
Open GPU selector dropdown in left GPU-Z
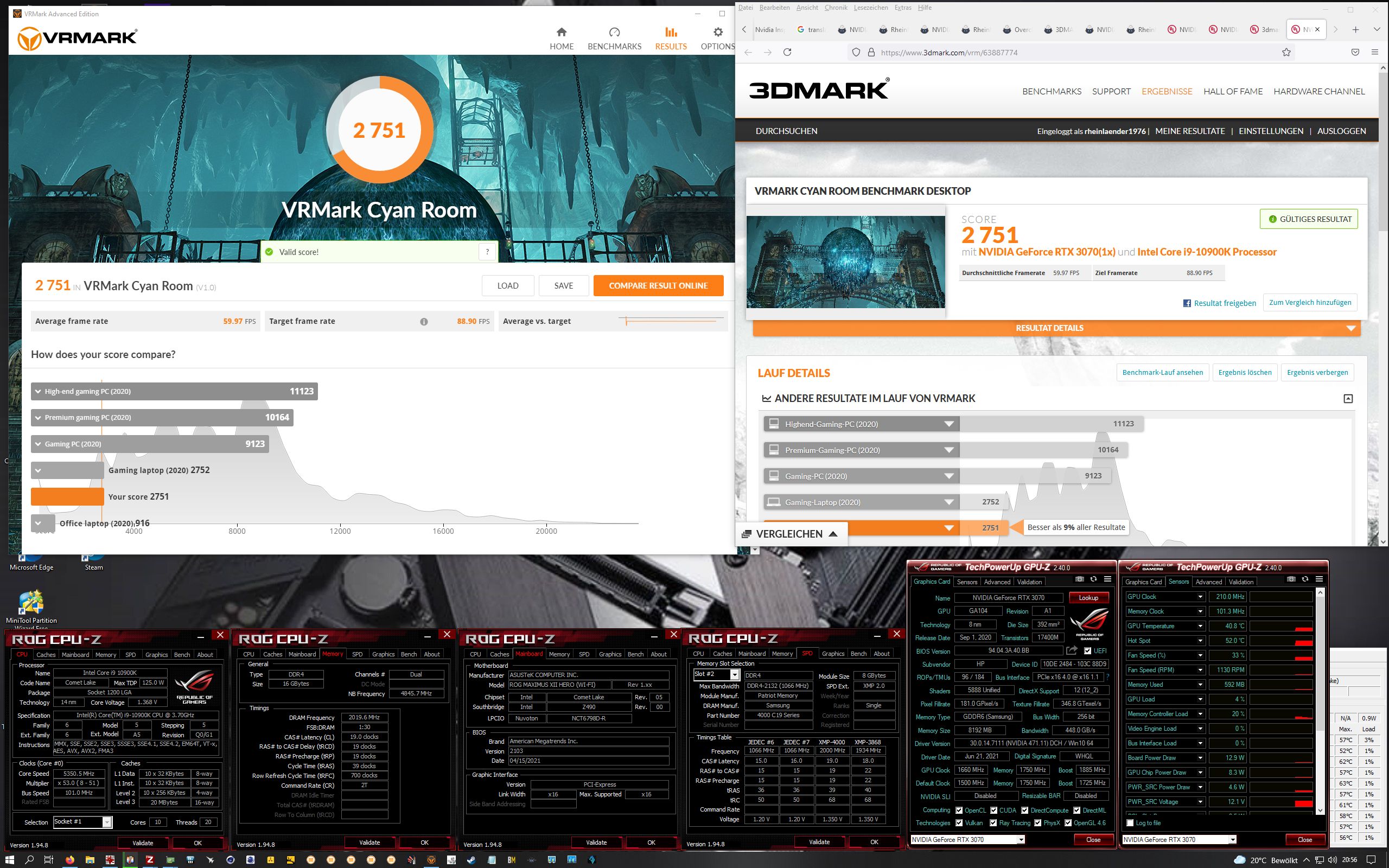(1021, 839)
